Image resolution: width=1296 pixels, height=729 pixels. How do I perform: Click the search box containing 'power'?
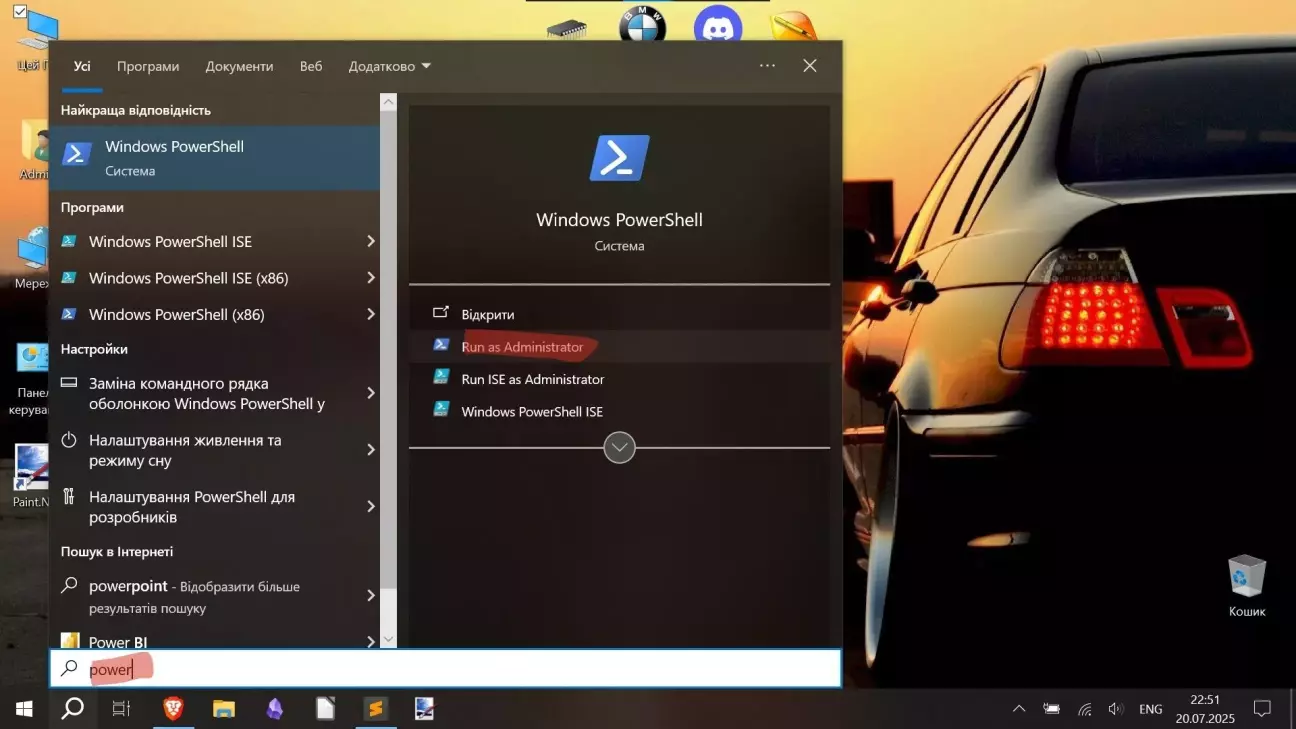coord(446,669)
